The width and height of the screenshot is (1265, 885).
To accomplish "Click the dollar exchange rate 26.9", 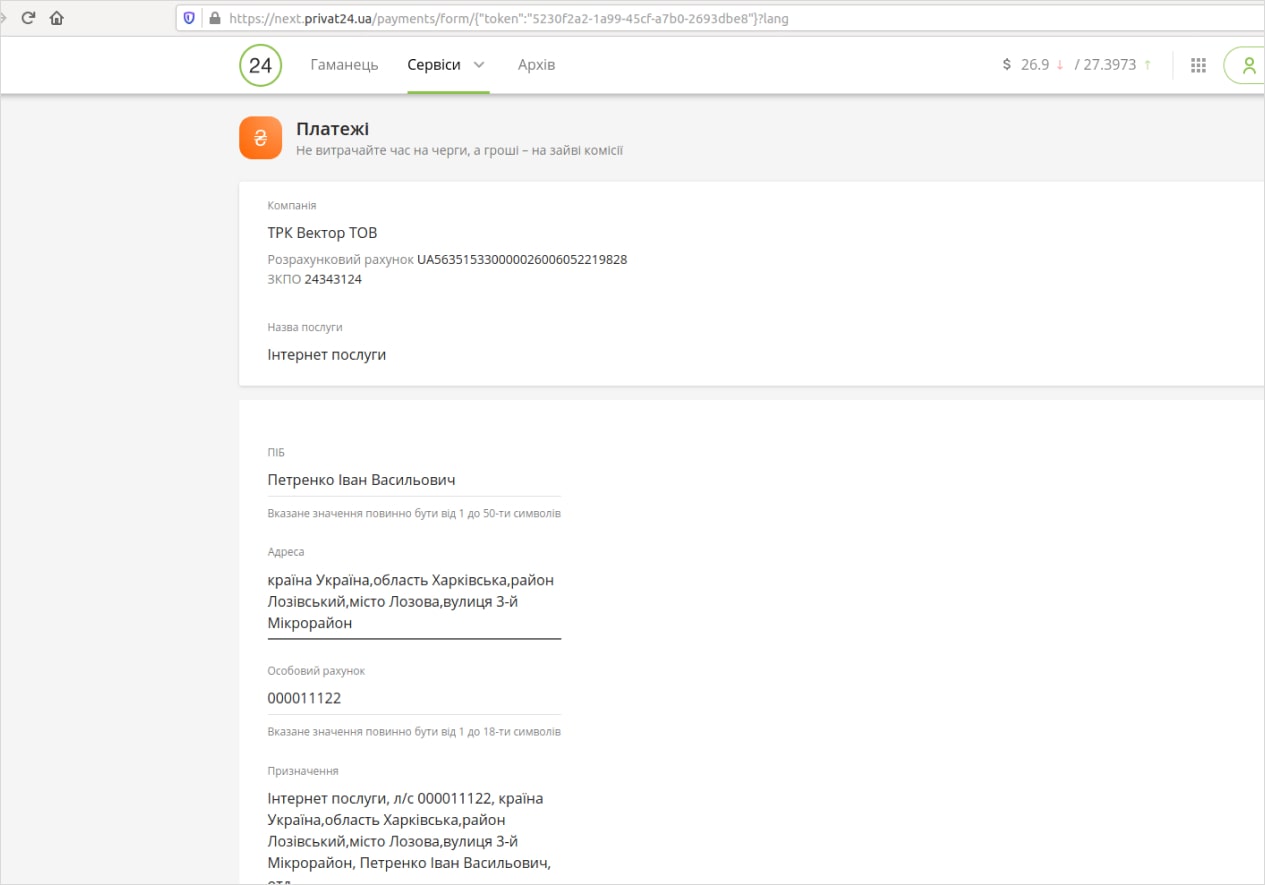I will coord(1035,65).
